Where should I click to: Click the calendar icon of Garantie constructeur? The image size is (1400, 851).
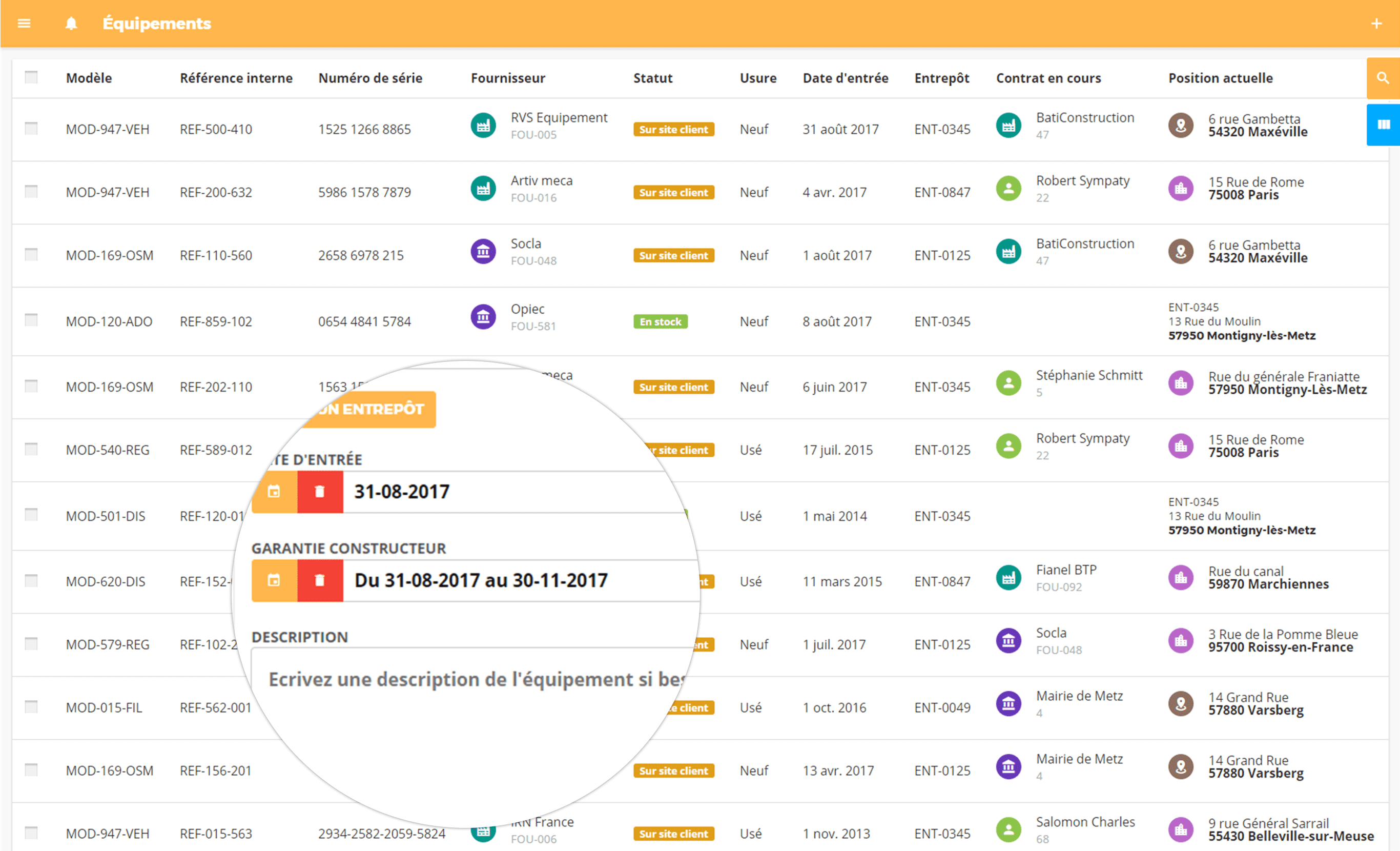[x=275, y=580]
